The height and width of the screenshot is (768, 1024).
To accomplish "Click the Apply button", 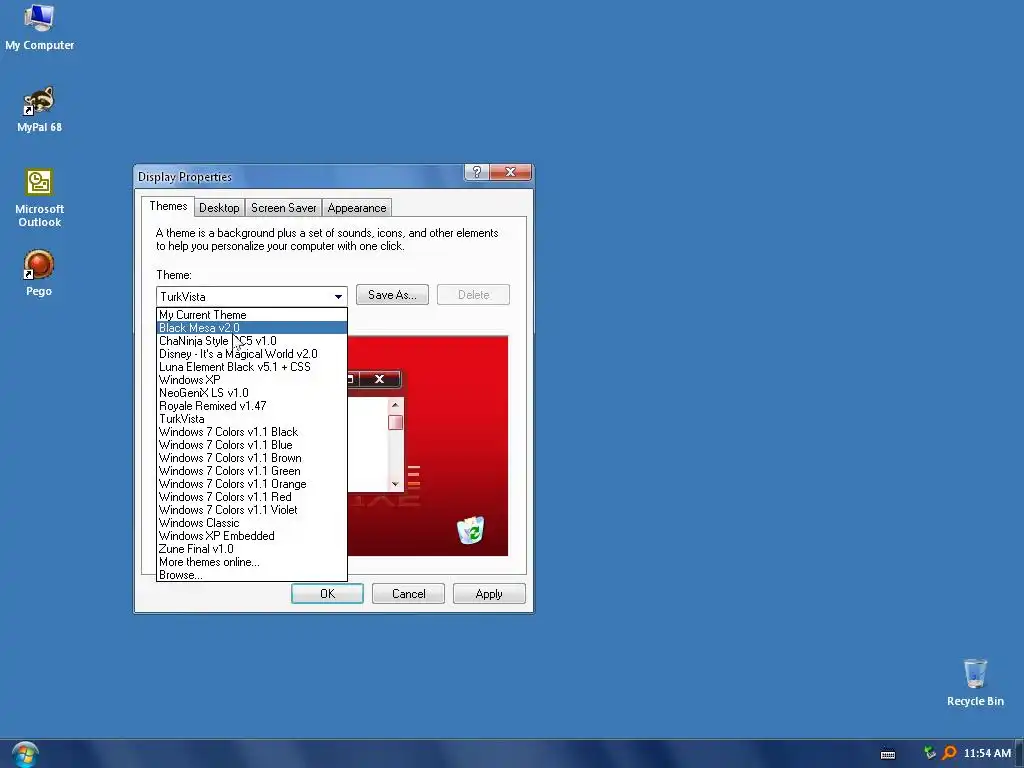I will pos(489,594).
